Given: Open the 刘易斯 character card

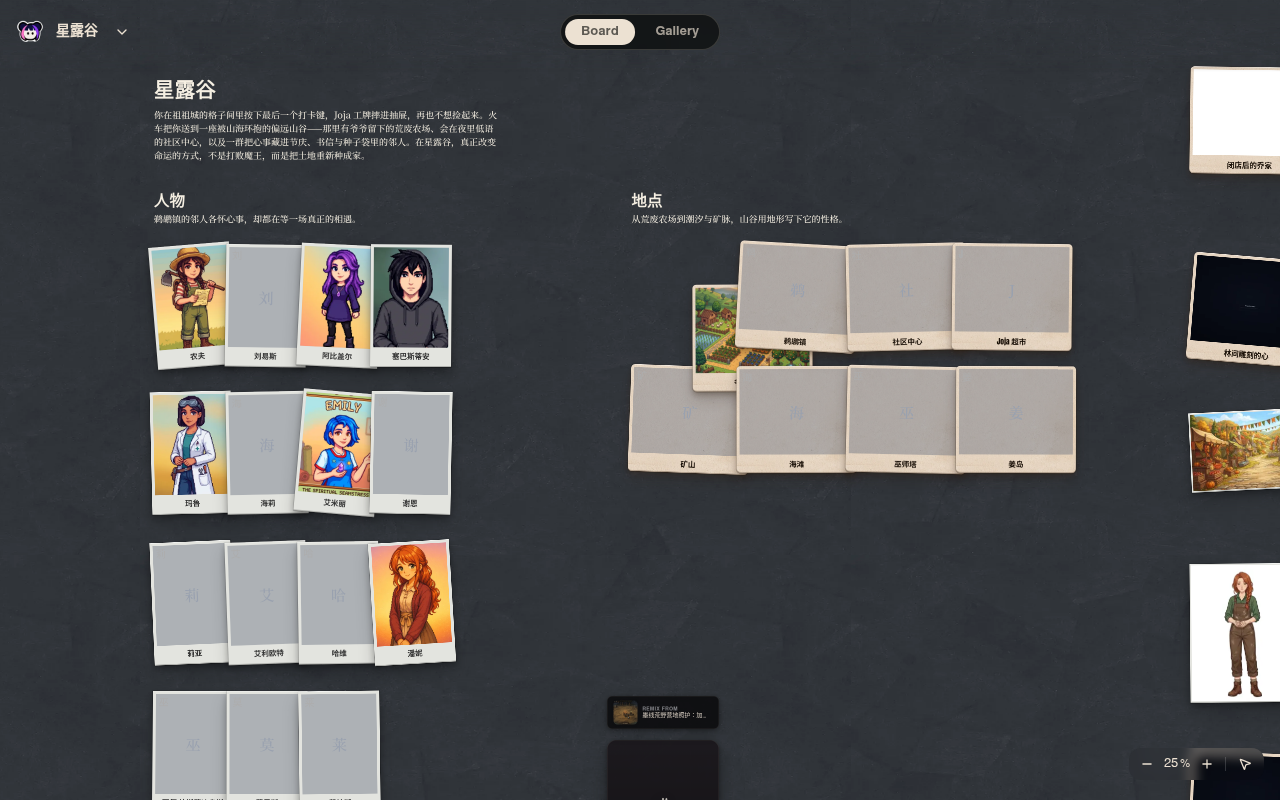Looking at the screenshot, I should point(265,305).
